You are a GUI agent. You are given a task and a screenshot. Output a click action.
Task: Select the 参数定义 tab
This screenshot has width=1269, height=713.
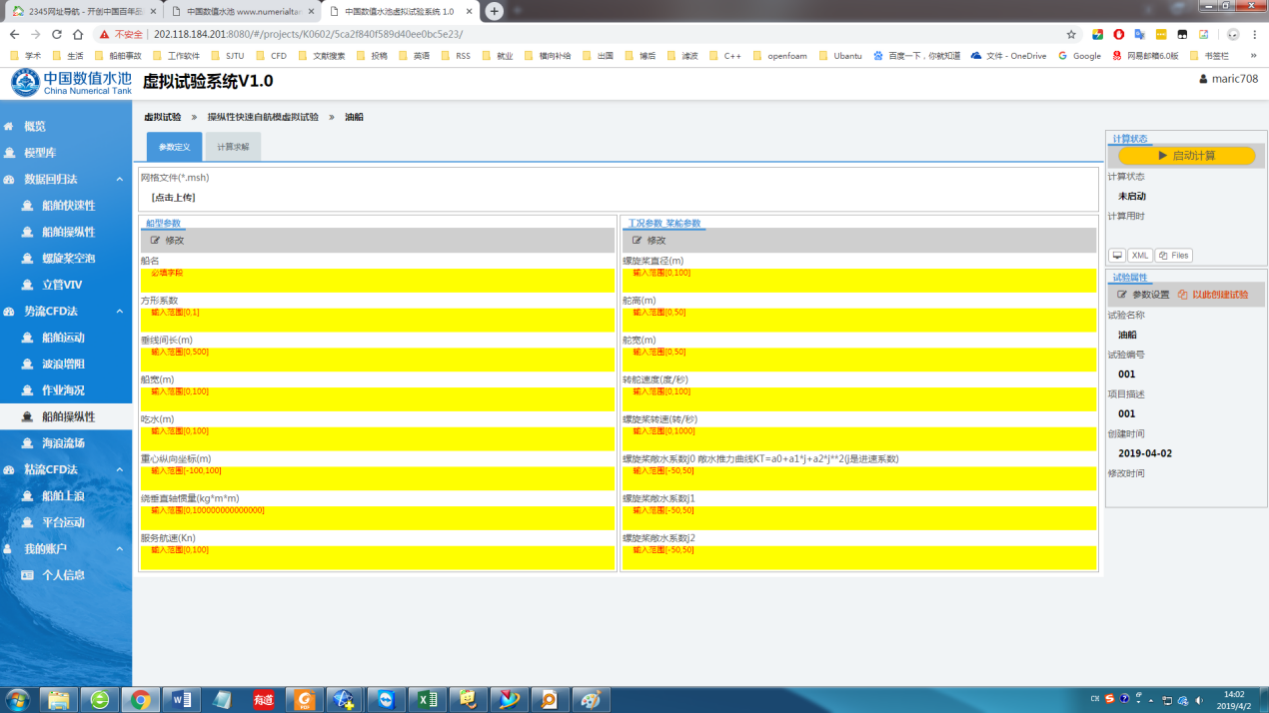(174, 147)
